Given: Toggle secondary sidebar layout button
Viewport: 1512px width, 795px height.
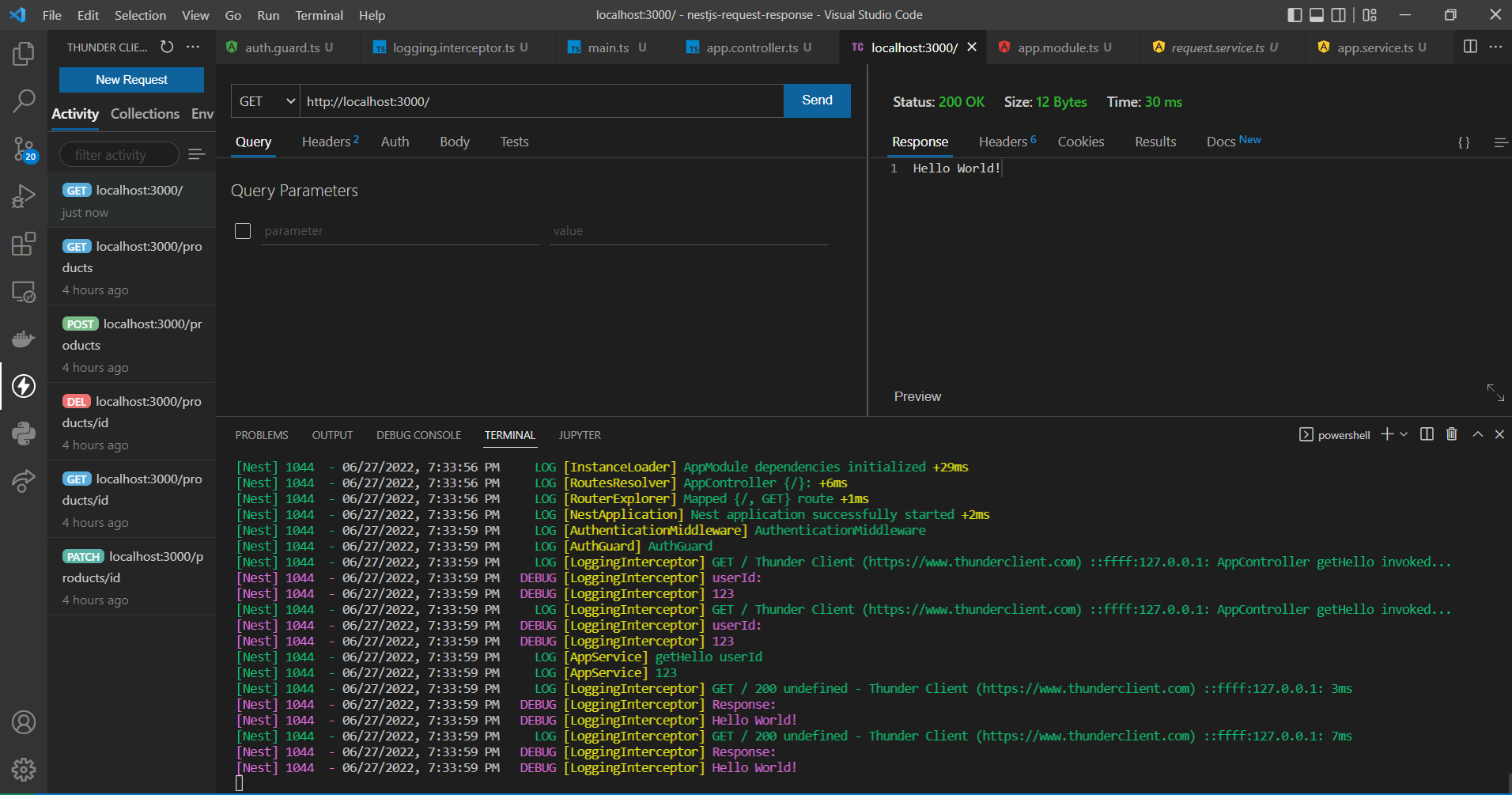Looking at the screenshot, I should click(x=1339, y=15).
